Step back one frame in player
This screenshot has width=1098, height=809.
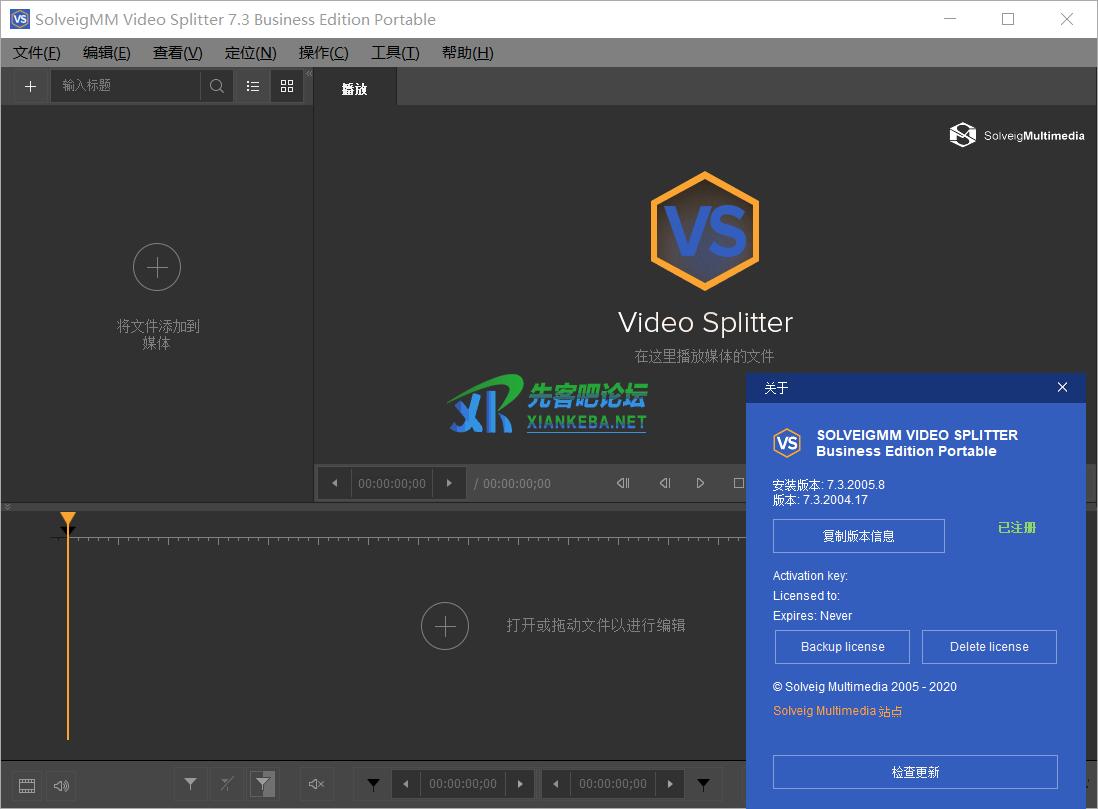664,483
